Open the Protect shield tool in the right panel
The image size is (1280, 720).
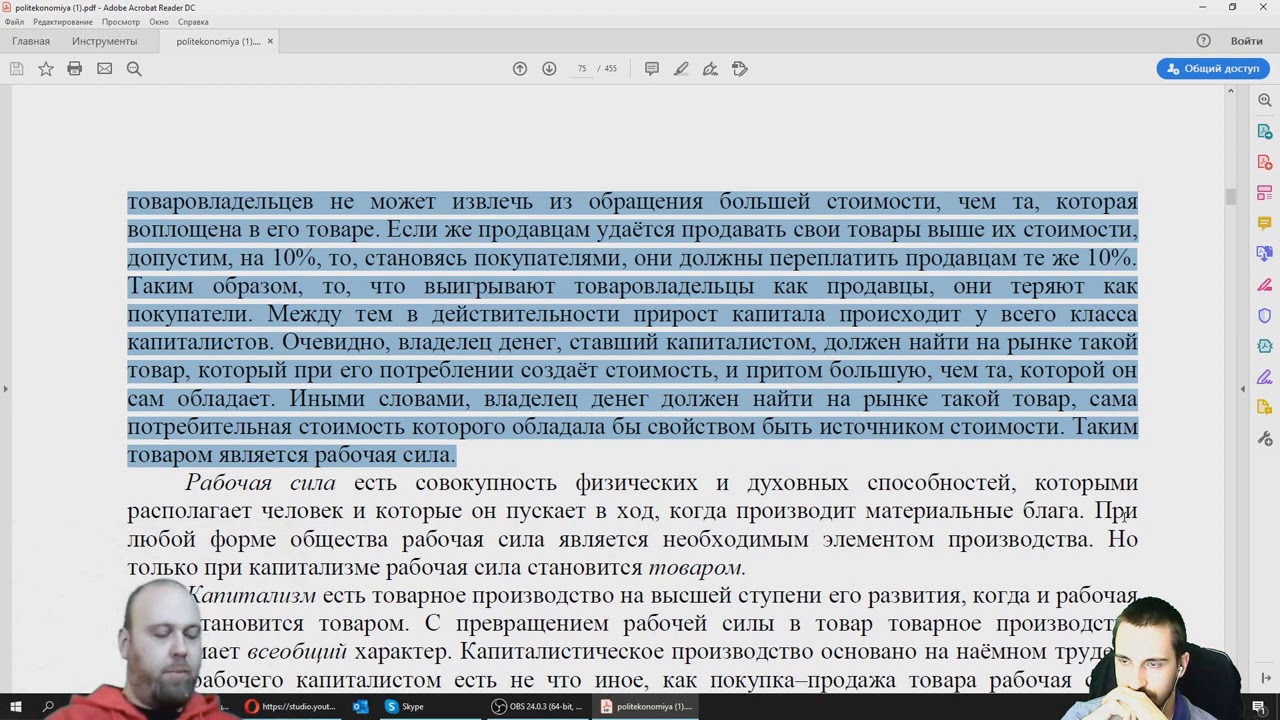(1265, 316)
